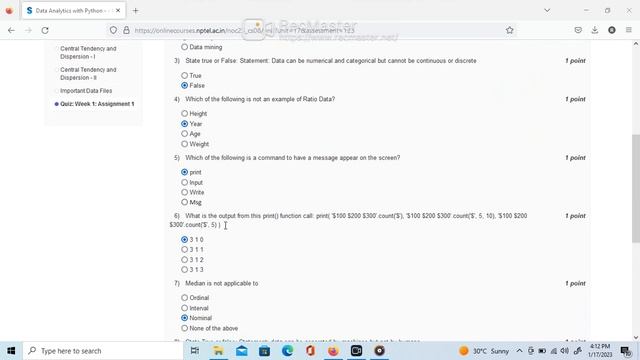Open the Firefox hamburger menu

629,30
